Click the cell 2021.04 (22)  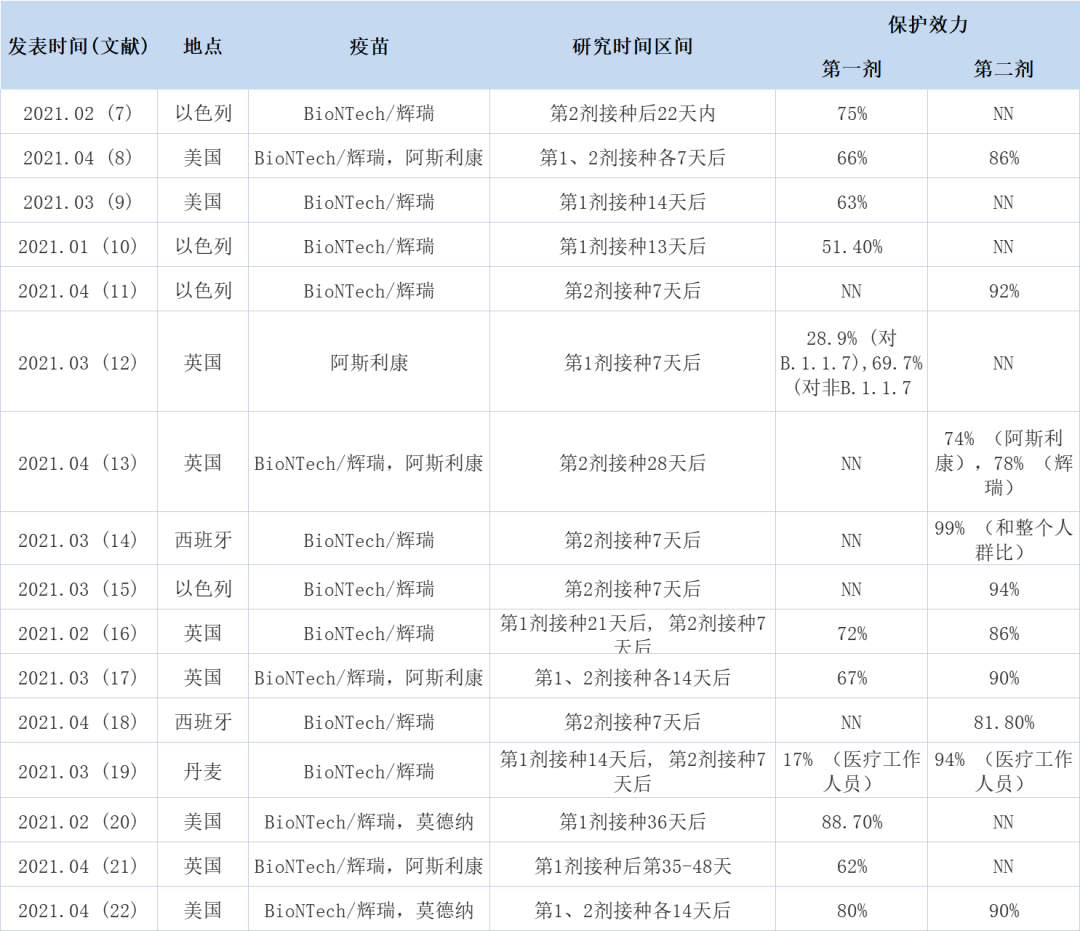click(x=79, y=910)
